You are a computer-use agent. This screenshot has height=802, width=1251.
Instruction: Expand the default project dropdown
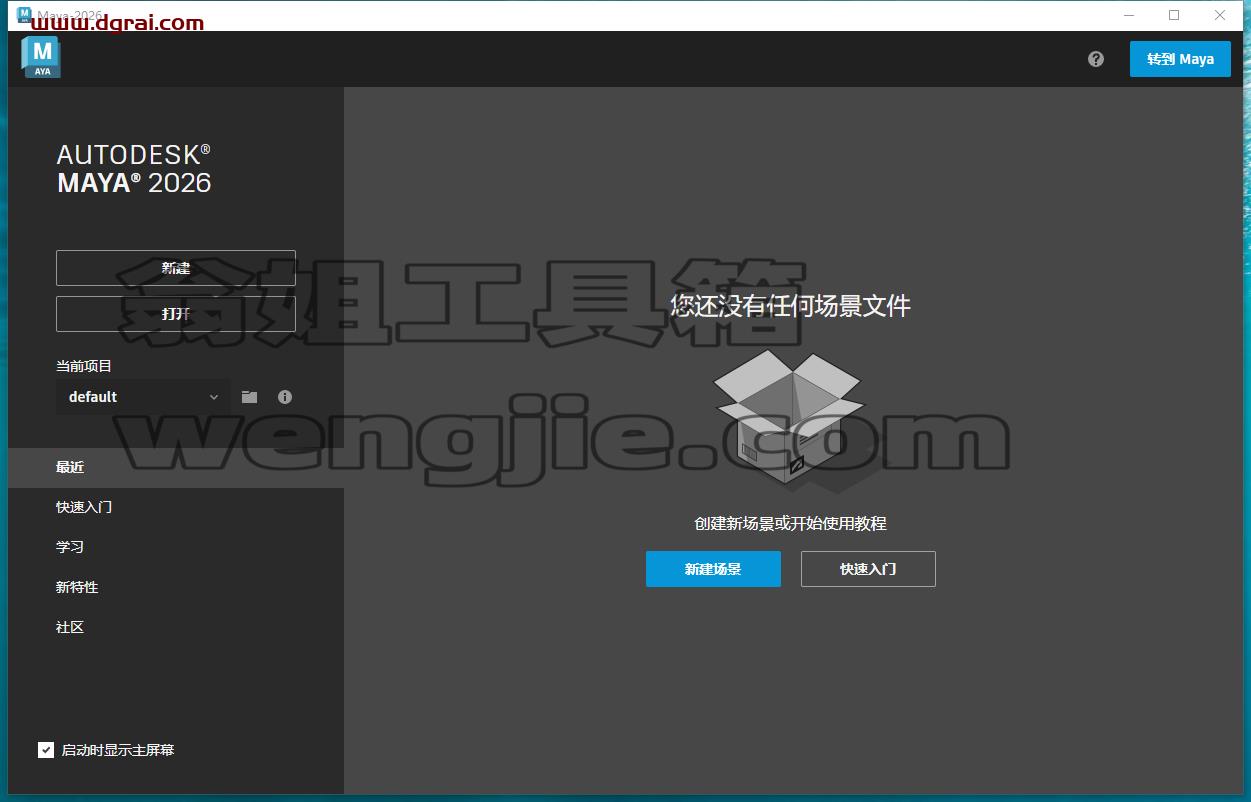(143, 397)
